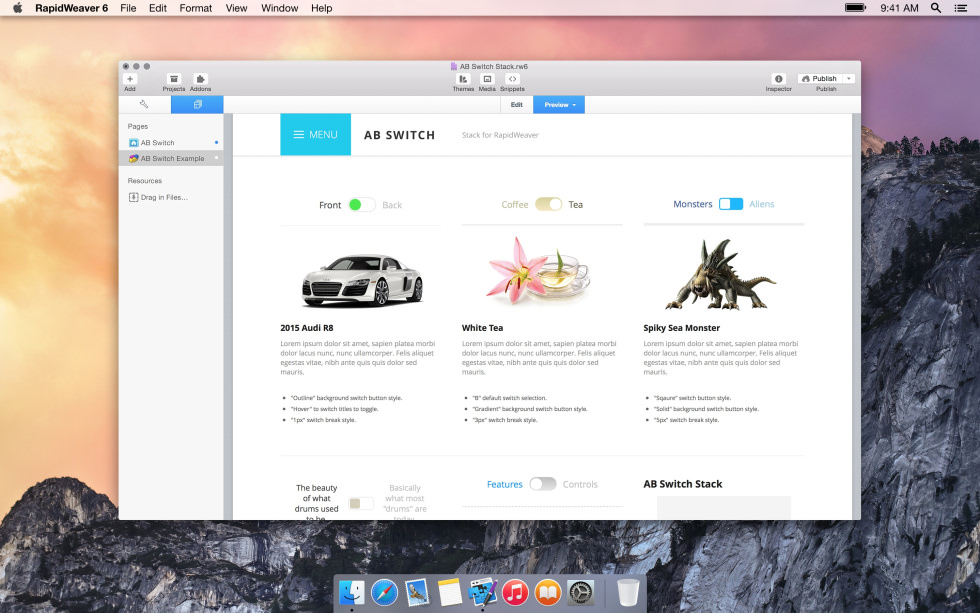
Task: Open the Window menu
Action: pos(279,8)
